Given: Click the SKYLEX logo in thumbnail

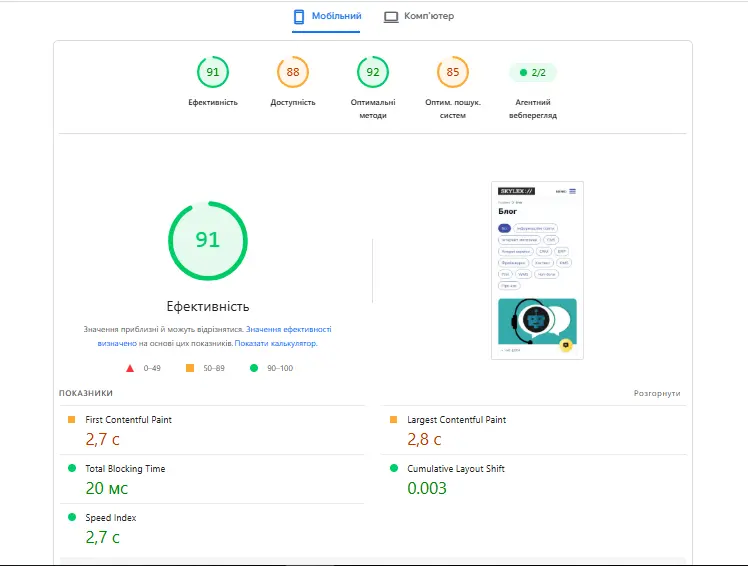Looking at the screenshot, I should (516, 191).
